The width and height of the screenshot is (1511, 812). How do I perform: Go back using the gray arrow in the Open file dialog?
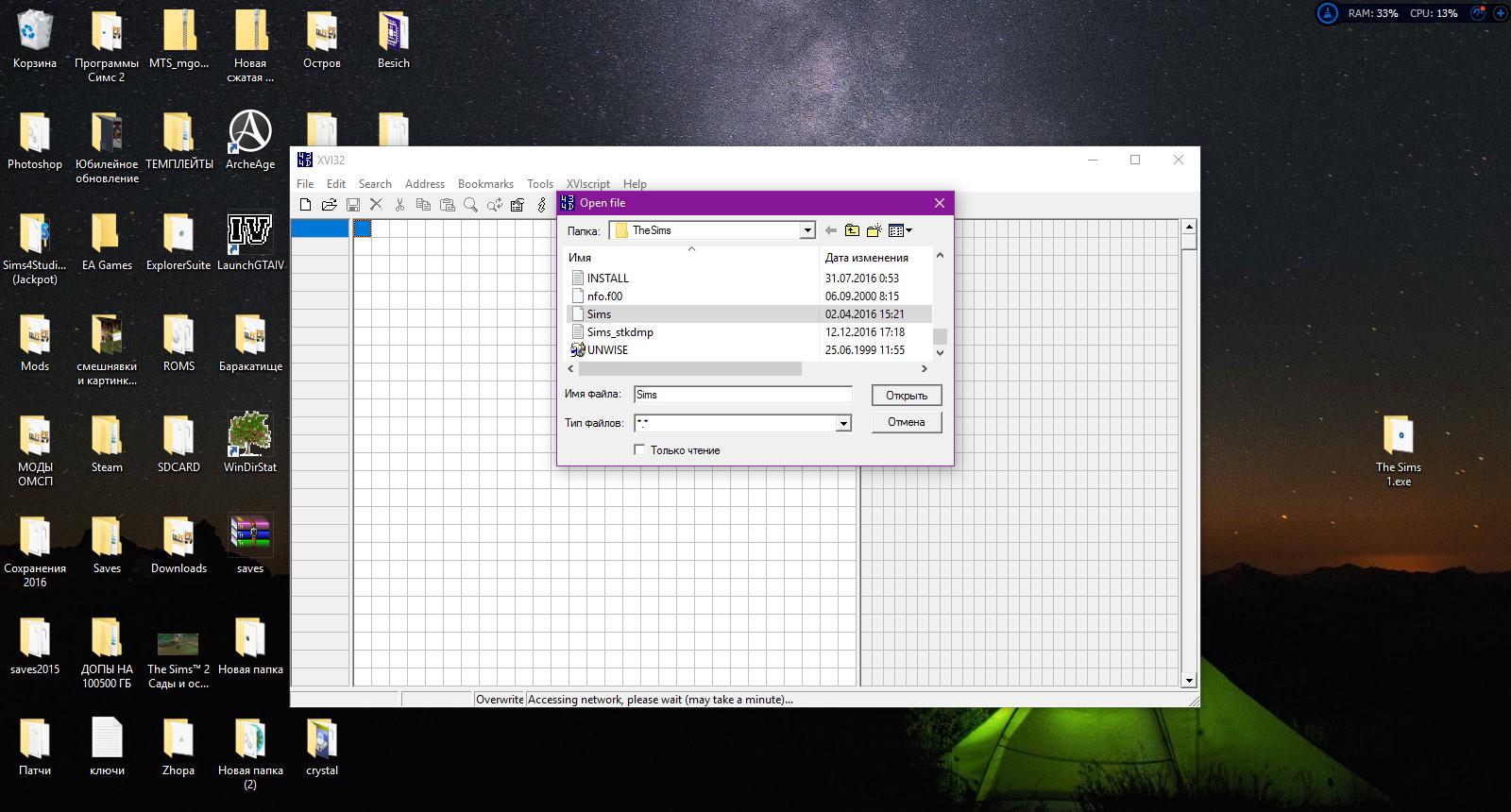831,230
